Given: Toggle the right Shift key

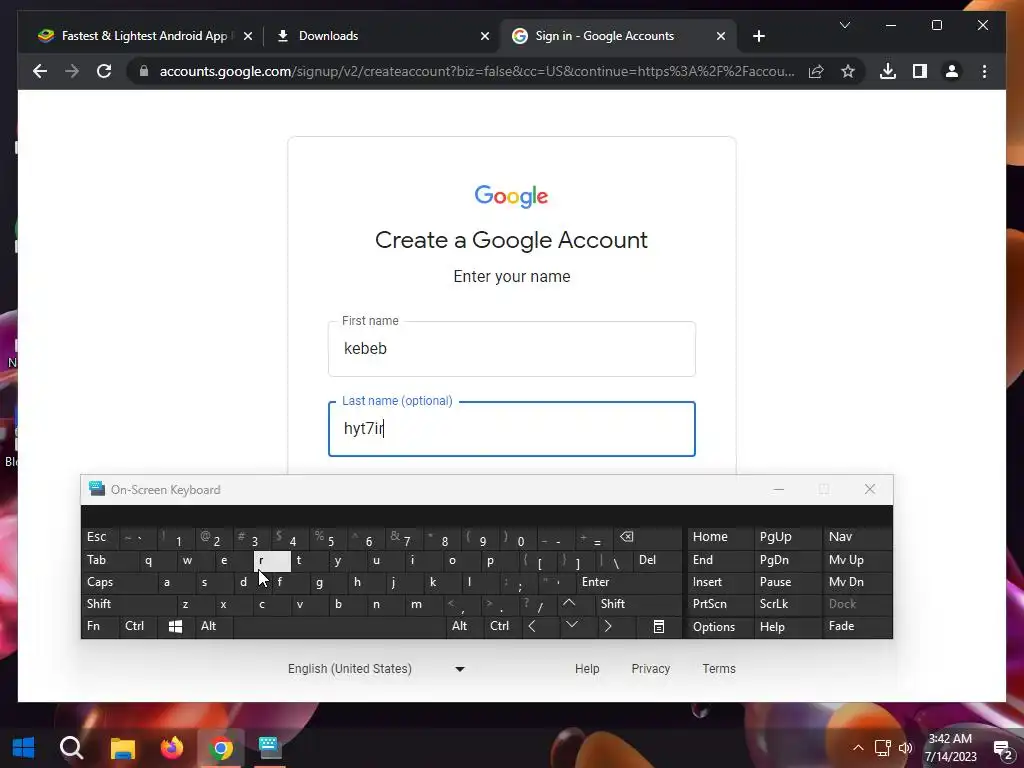Looking at the screenshot, I should tap(638, 604).
